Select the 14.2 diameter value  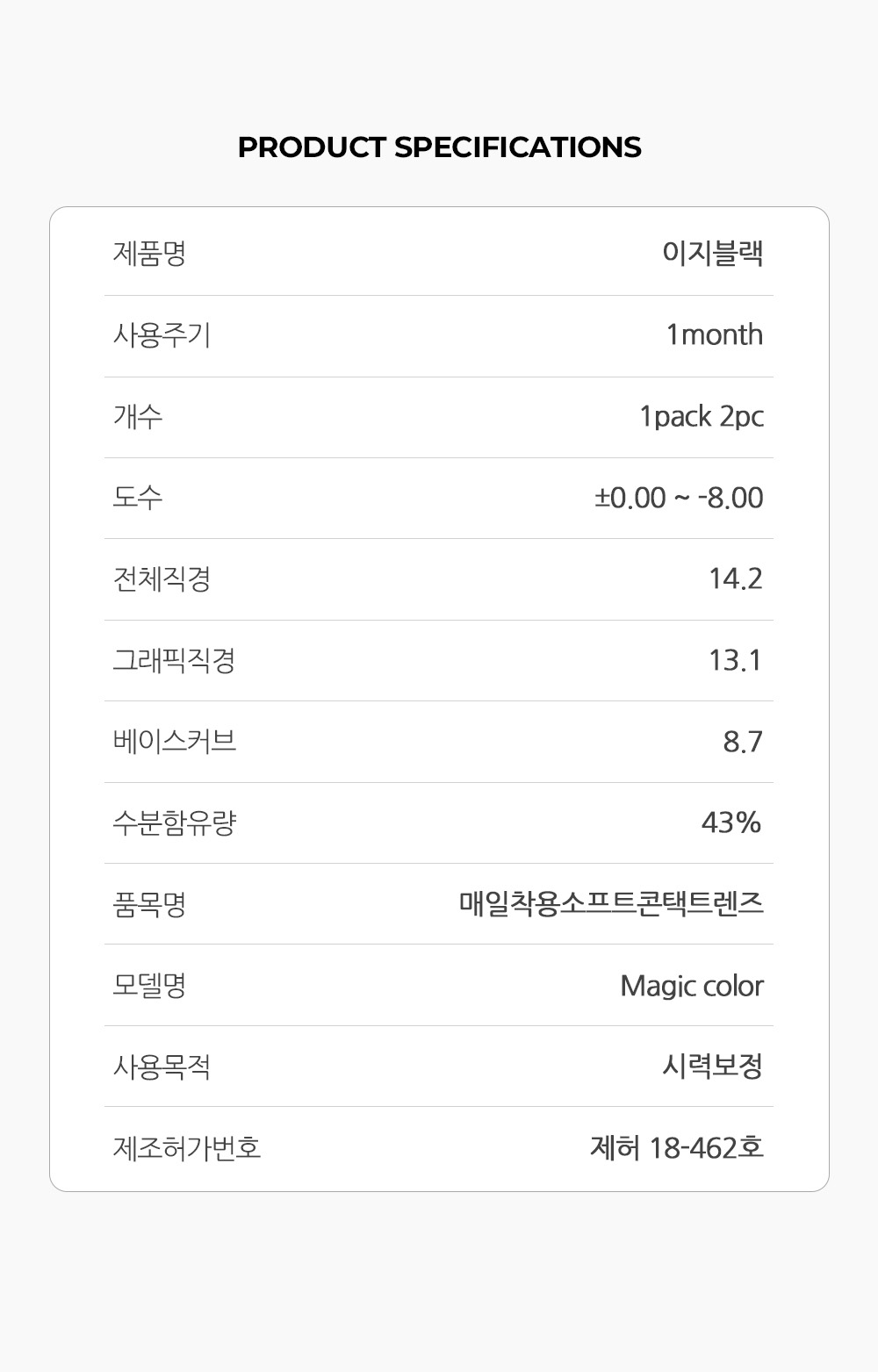[735, 578]
